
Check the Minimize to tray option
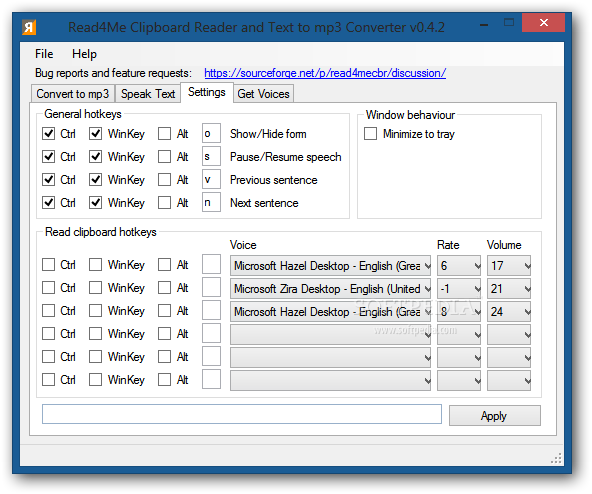pos(370,134)
